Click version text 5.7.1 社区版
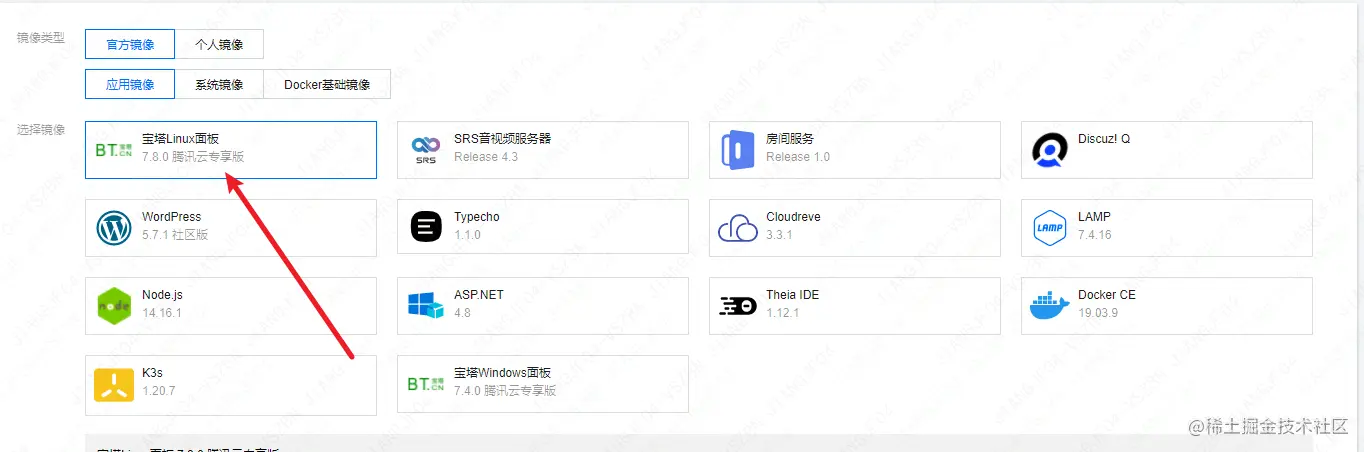The width and height of the screenshot is (1364, 452). coord(175,235)
